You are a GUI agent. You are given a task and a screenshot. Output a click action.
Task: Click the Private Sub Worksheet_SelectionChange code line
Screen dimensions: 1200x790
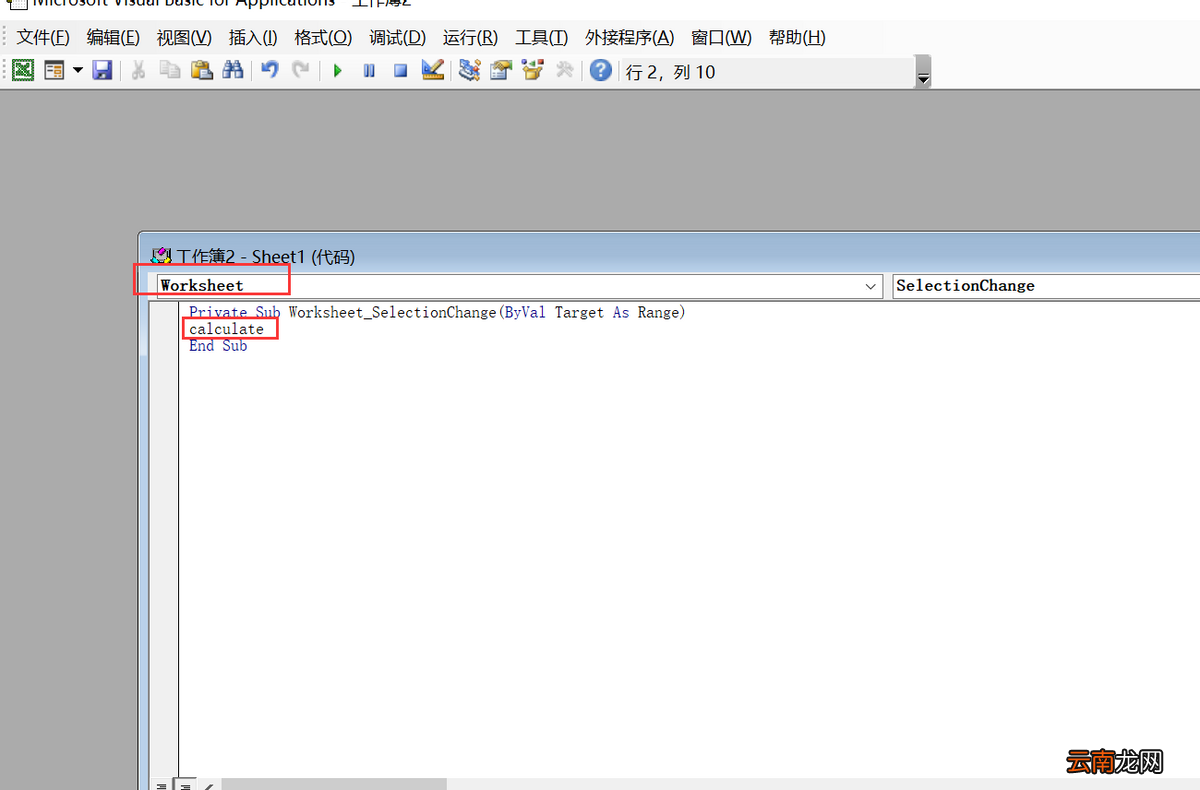(437, 312)
